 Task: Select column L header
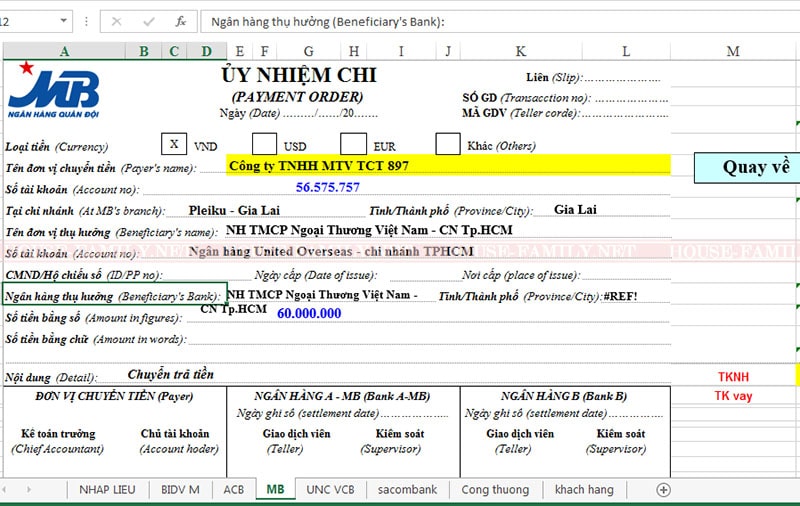click(x=626, y=51)
